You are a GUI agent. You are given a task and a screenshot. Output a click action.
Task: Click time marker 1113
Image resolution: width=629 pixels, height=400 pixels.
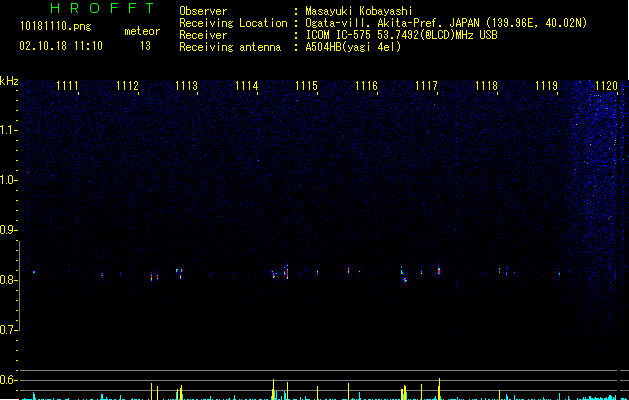(x=187, y=86)
